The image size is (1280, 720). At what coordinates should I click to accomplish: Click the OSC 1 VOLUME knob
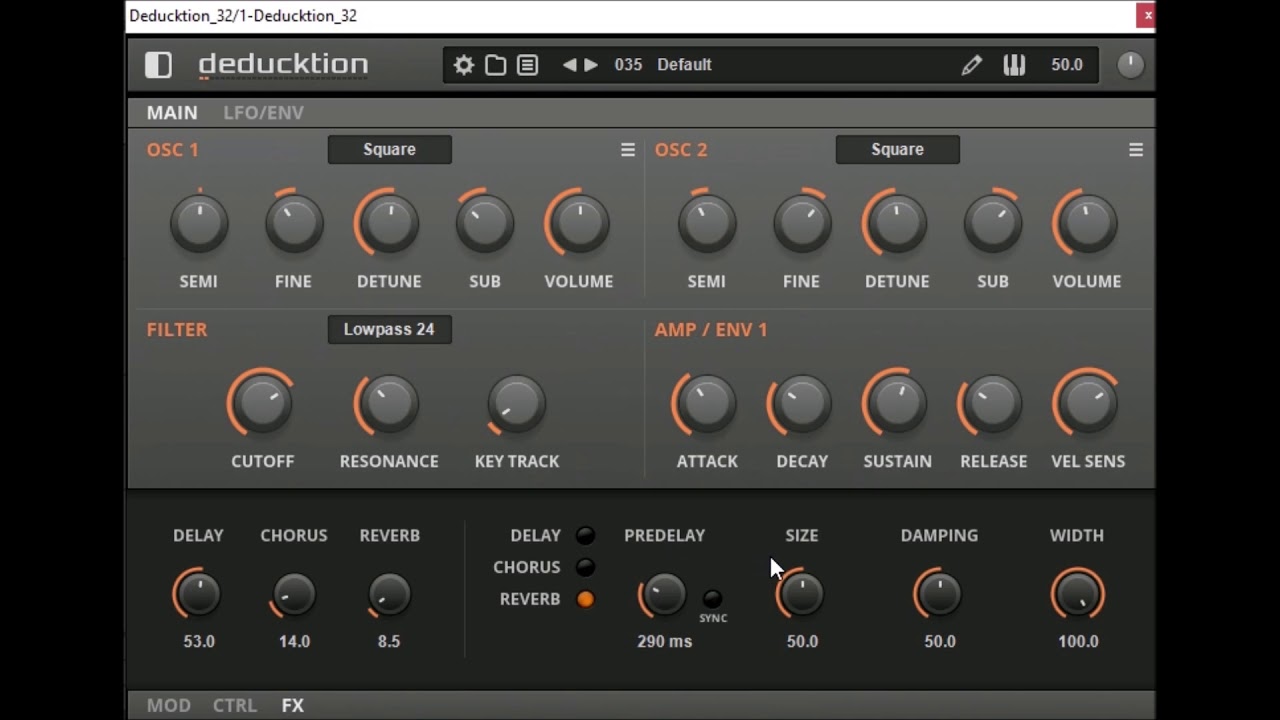click(x=578, y=223)
